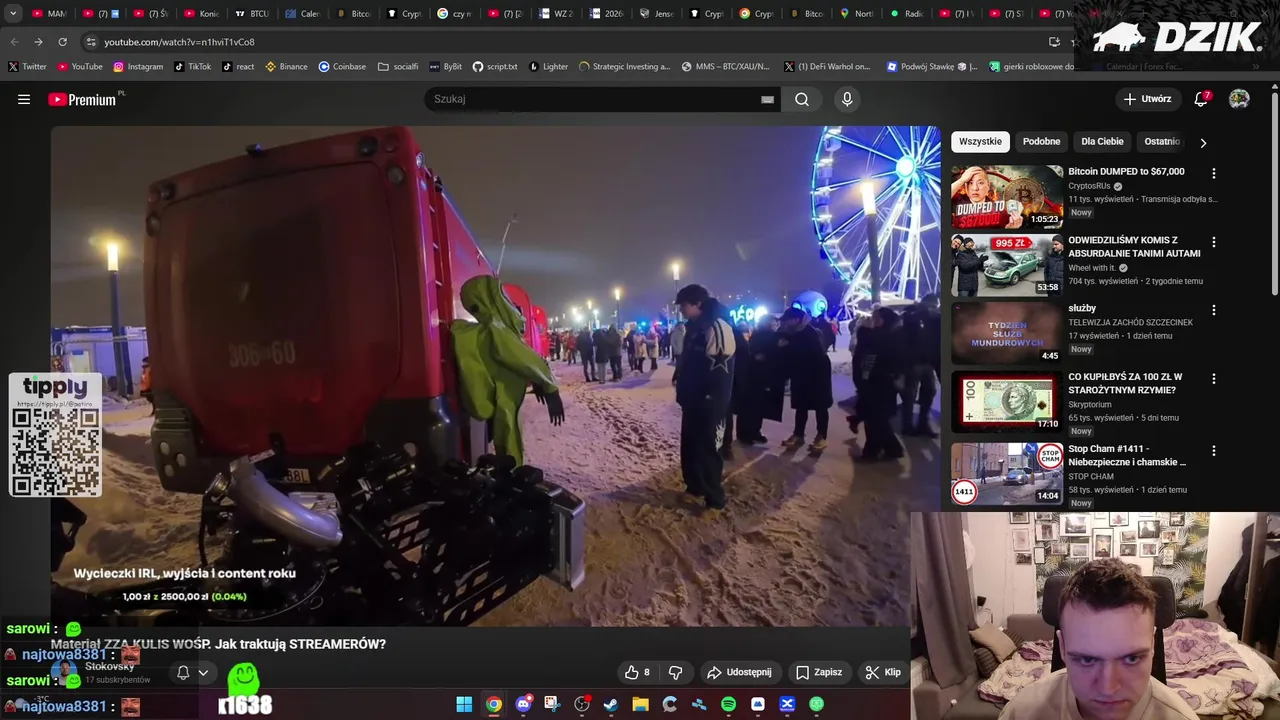Open the Stokovsky channel avatar
Screen dimensions: 1280x720
(x=65, y=672)
